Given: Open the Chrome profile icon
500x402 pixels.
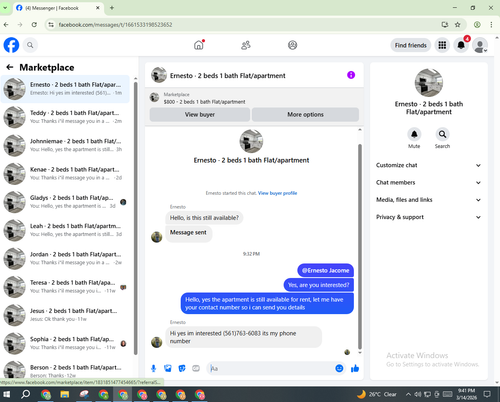Looking at the screenshot, I should pyautogui.click(x=477, y=25).
